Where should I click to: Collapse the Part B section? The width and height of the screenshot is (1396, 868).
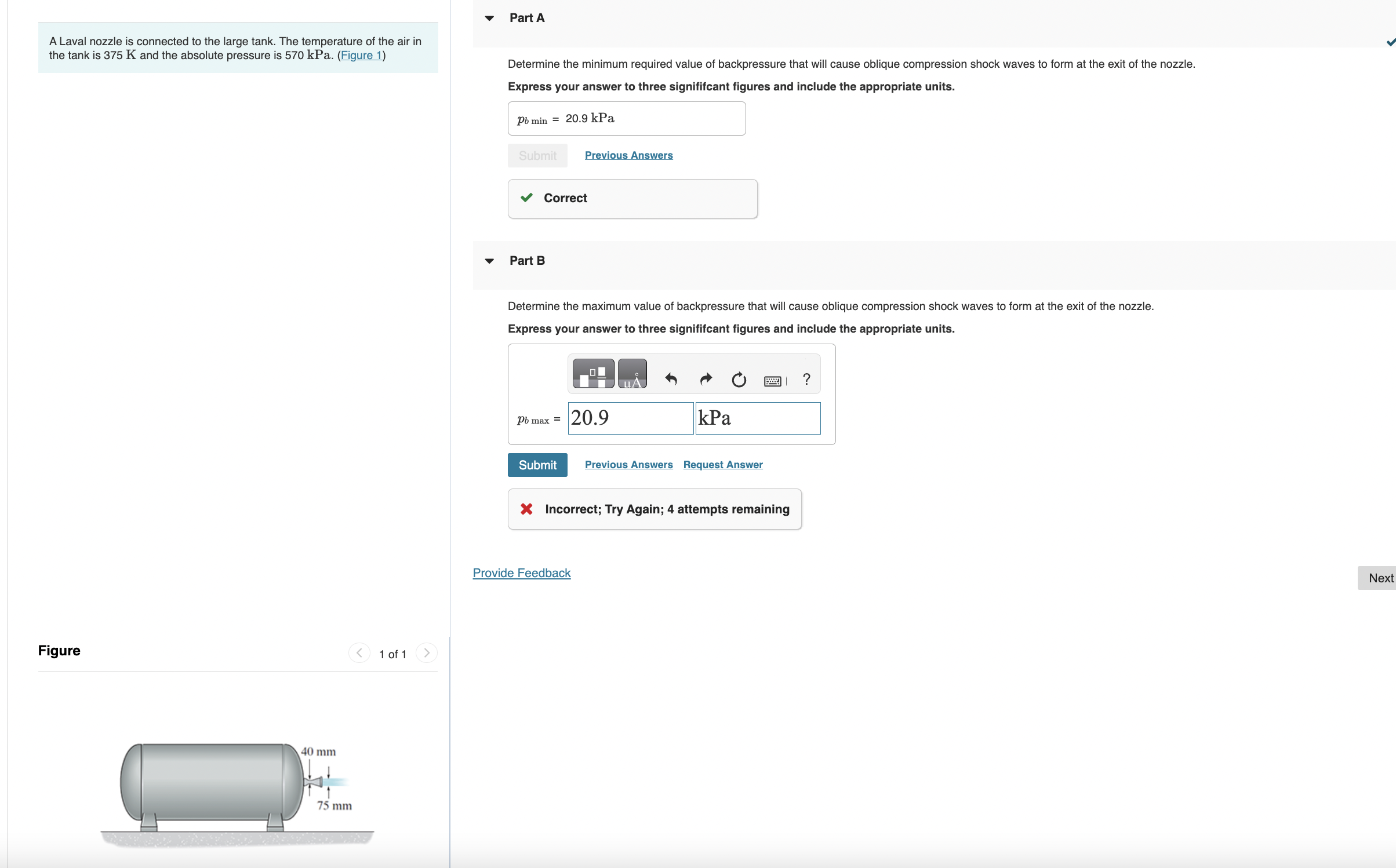(x=489, y=261)
